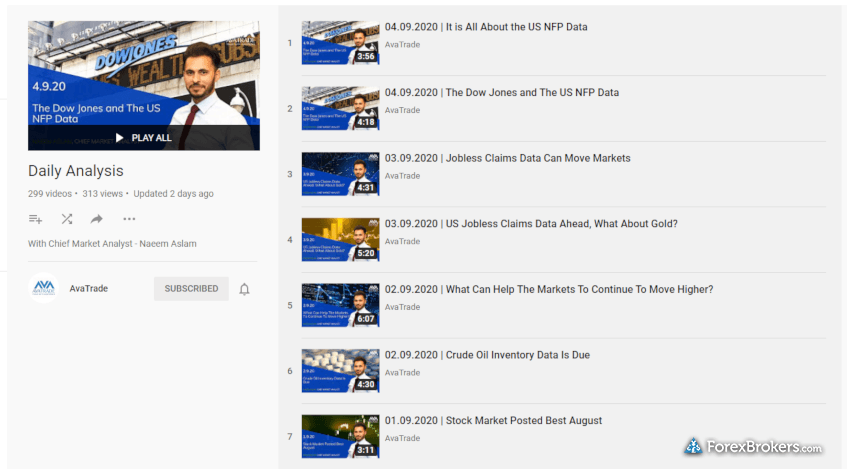Open thumbnail of video with 4:31 duration
The height and width of the screenshot is (469, 847).
tap(340, 174)
